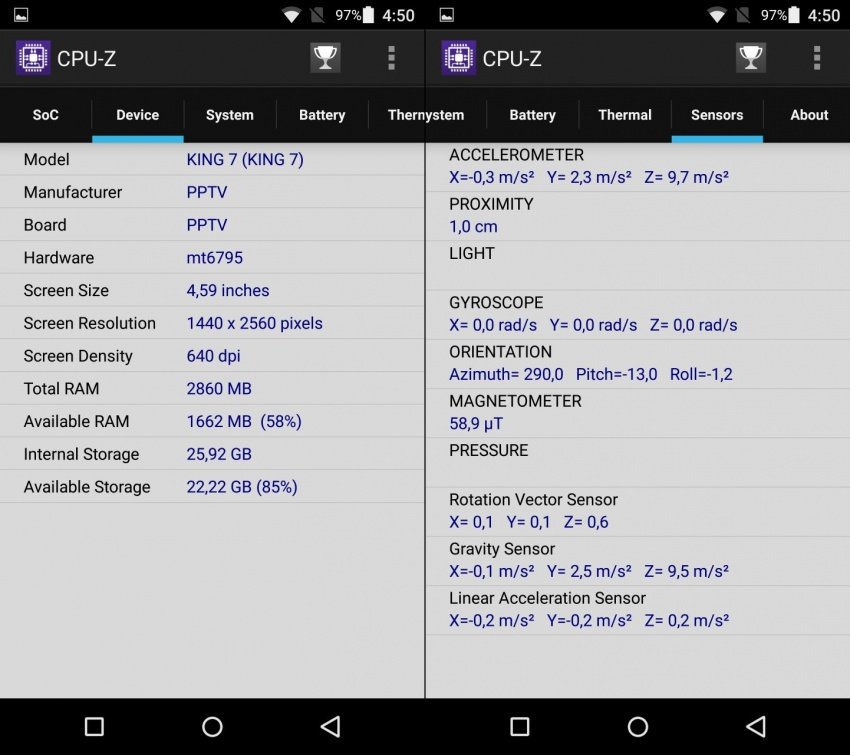Tap recent apps square button on right screen
This screenshot has width=850, height=755.
click(x=520, y=727)
